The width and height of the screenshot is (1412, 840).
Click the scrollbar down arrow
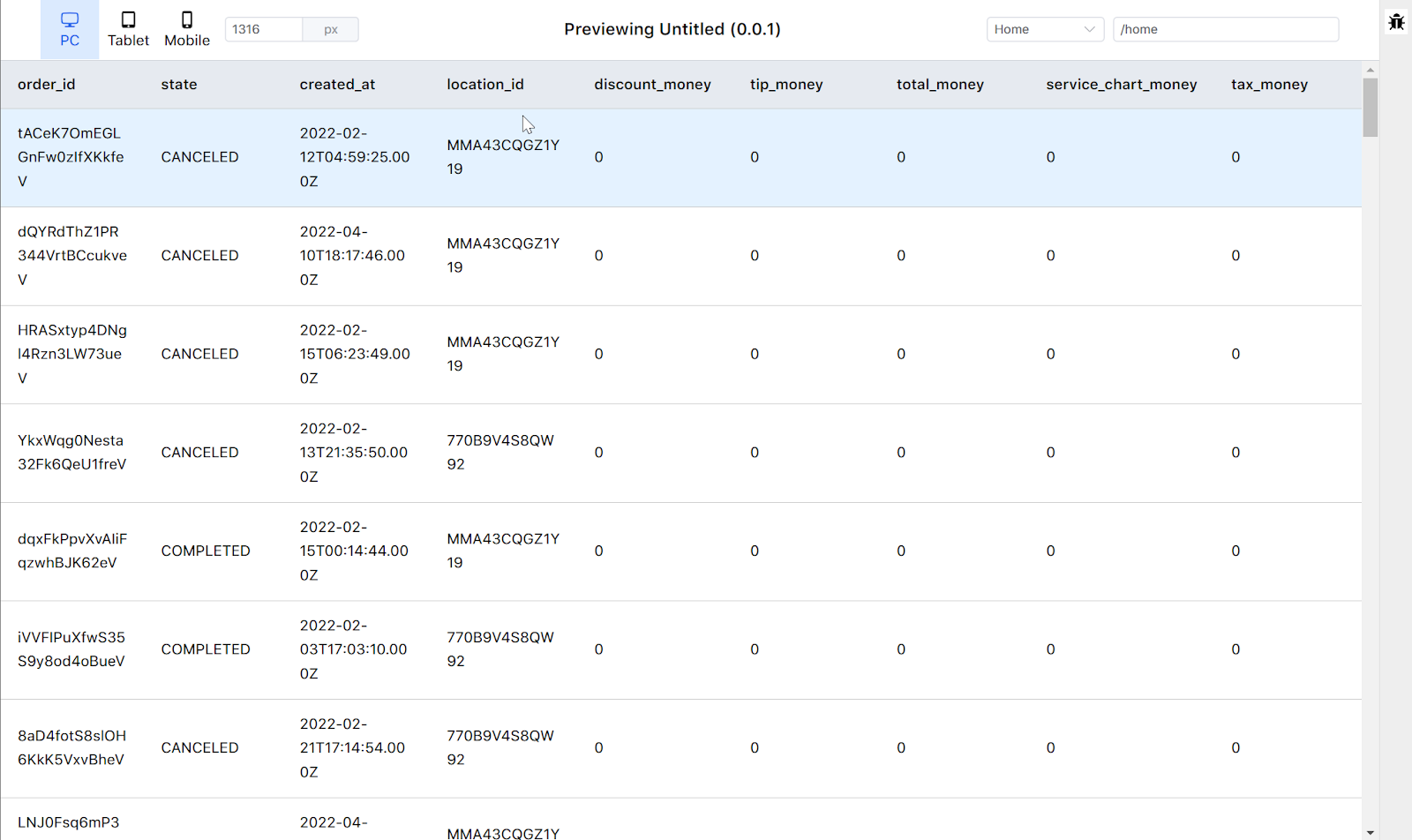pyautogui.click(x=1370, y=832)
